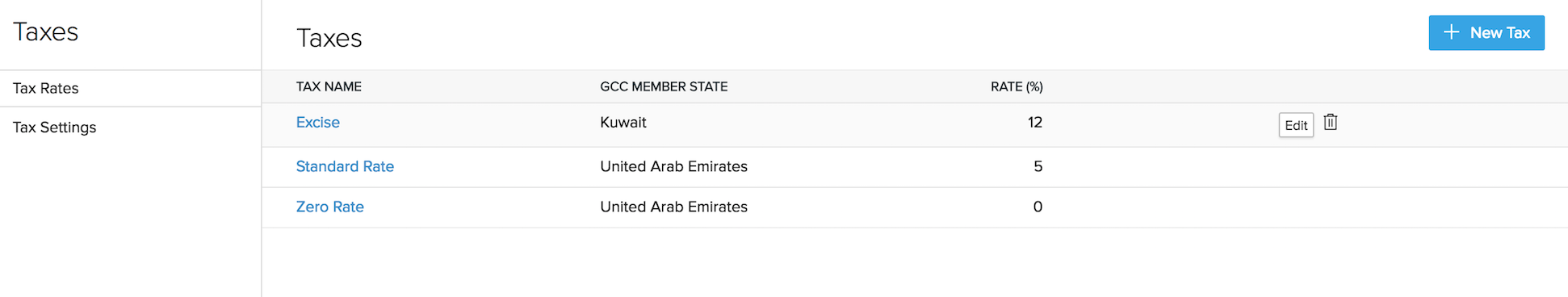The width and height of the screenshot is (1568, 297).
Task: Select United Arab Emirates in Standard Rate row
Action: pos(673,166)
